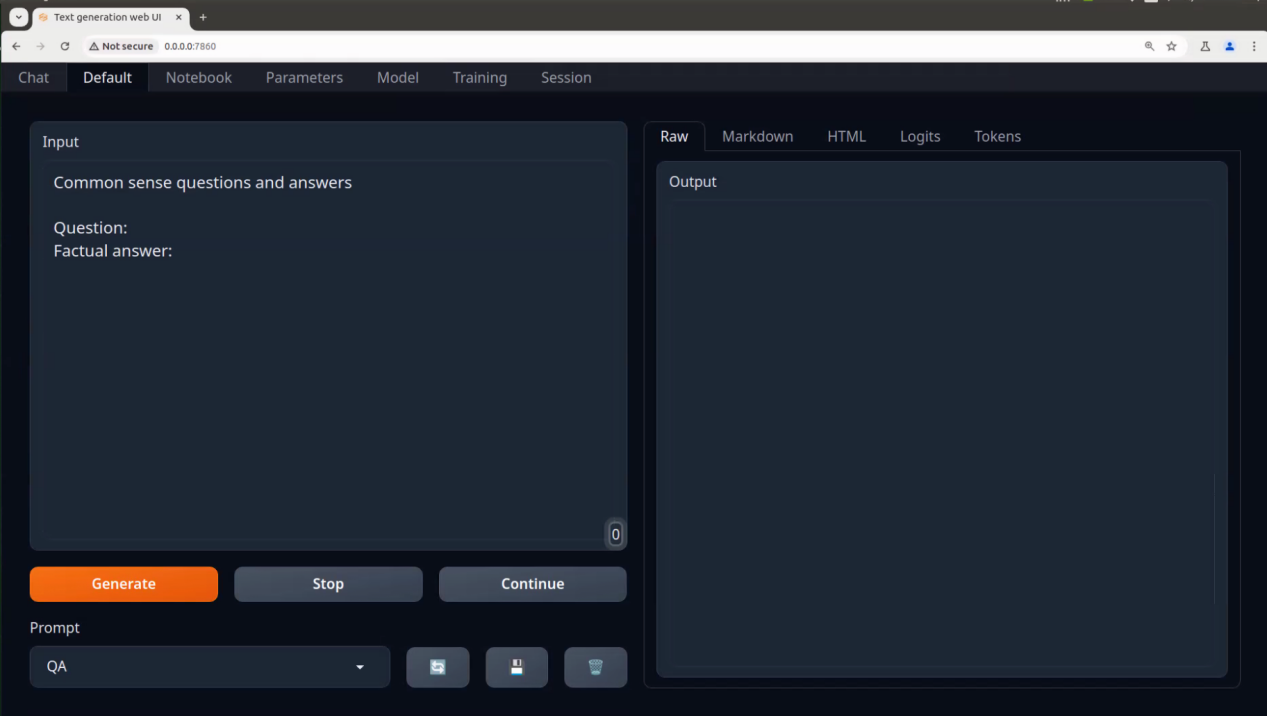This screenshot has width=1267, height=716.
Task: Go back in browser history
Action: [x=16, y=46]
